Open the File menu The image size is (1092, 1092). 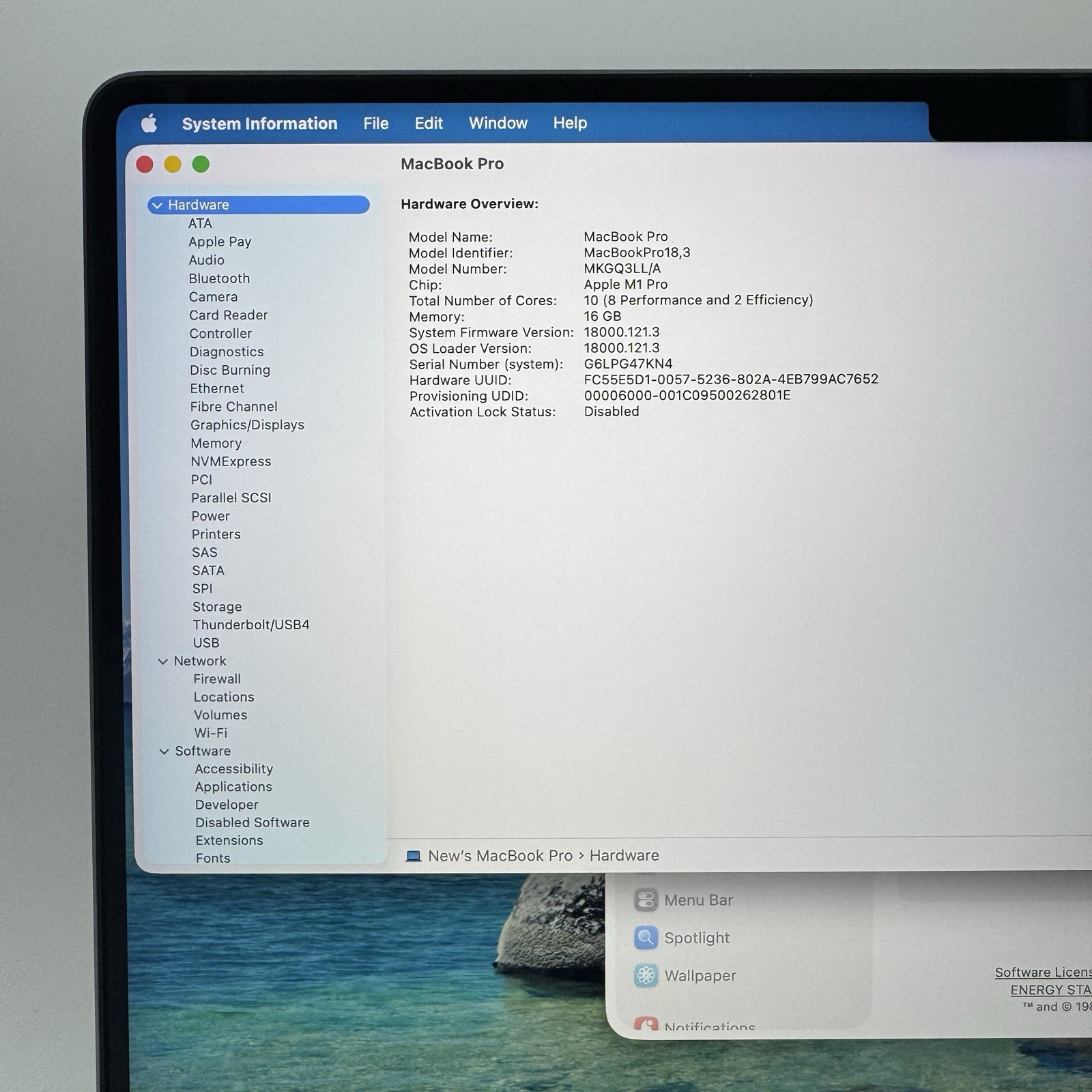click(x=376, y=124)
